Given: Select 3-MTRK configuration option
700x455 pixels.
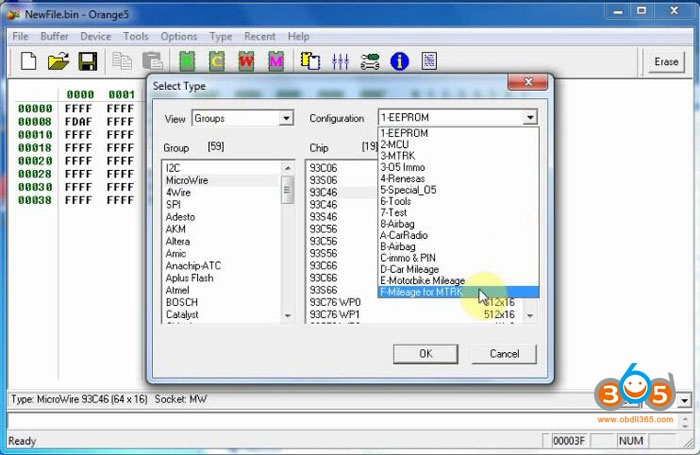Looking at the screenshot, I should pyautogui.click(x=458, y=156).
